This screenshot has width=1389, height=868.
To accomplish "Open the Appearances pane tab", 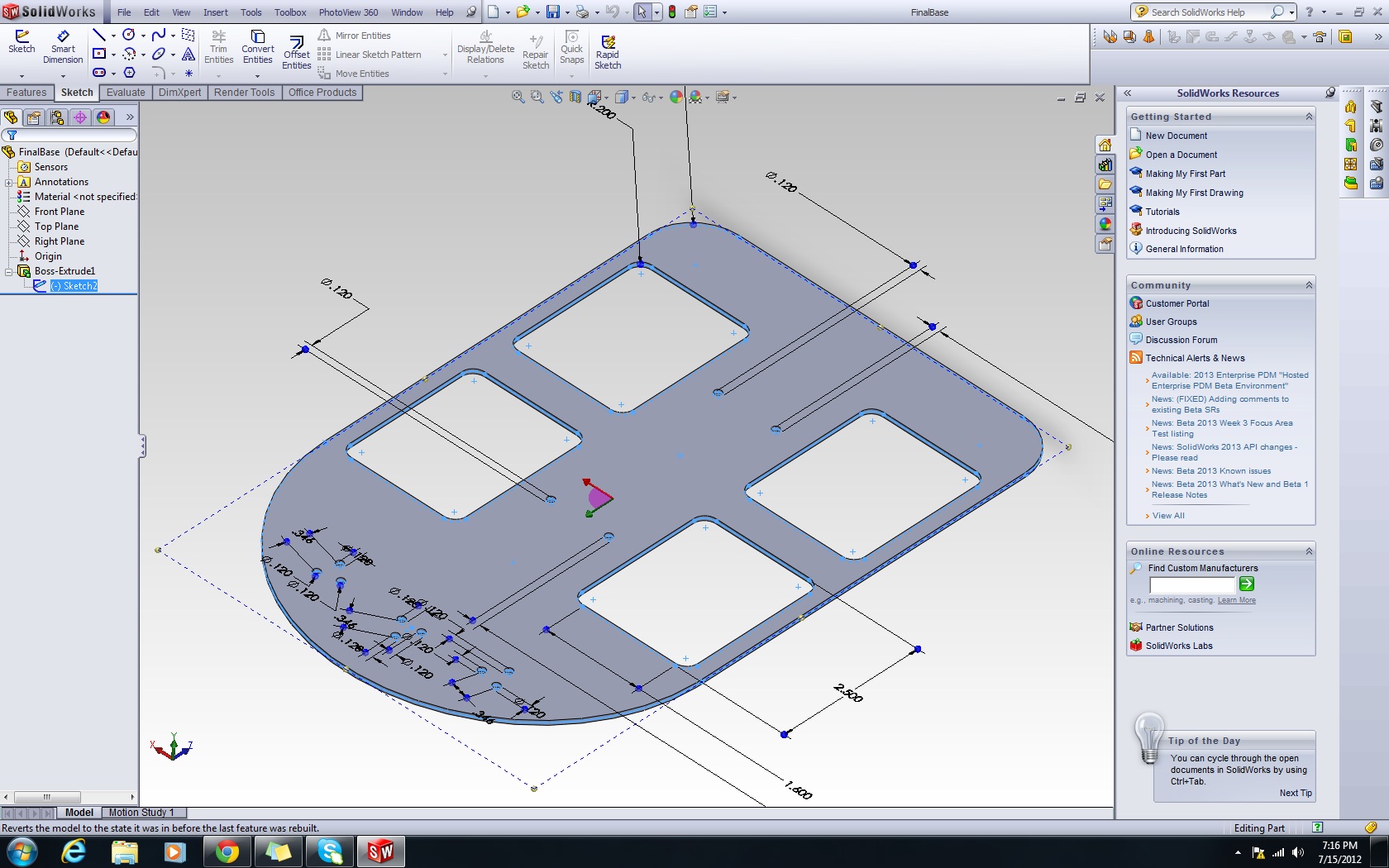I will pos(1105,224).
